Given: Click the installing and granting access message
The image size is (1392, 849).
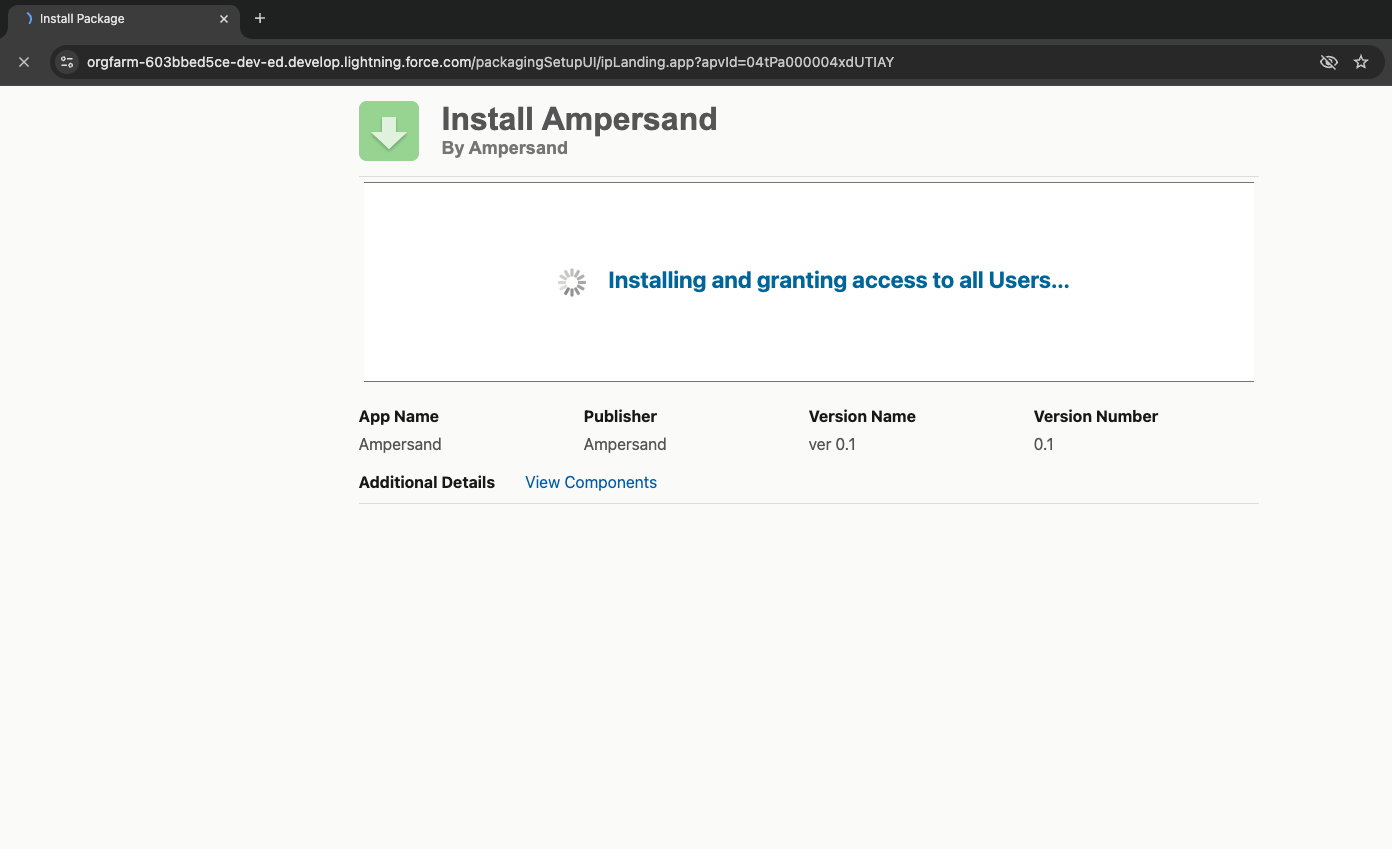Looking at the screenshot, I should [839, 281].
